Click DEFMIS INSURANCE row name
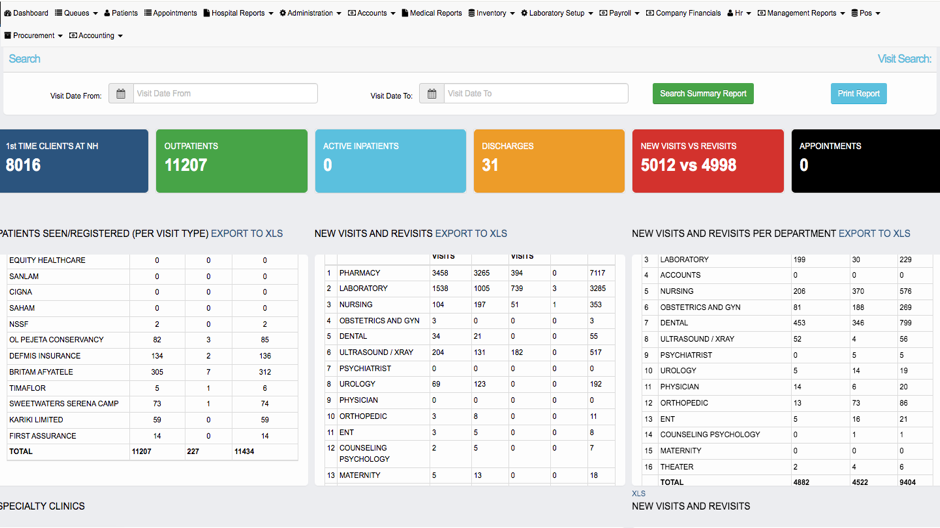The width and height of the screenshot is (940, 528). point(45,356)
